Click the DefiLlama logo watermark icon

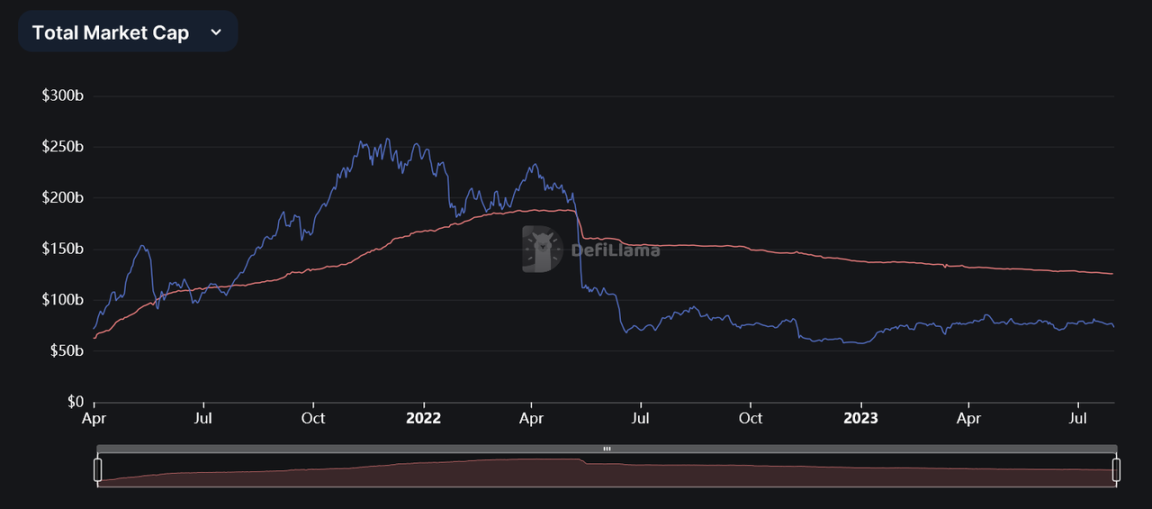click(x=543, y=249)
